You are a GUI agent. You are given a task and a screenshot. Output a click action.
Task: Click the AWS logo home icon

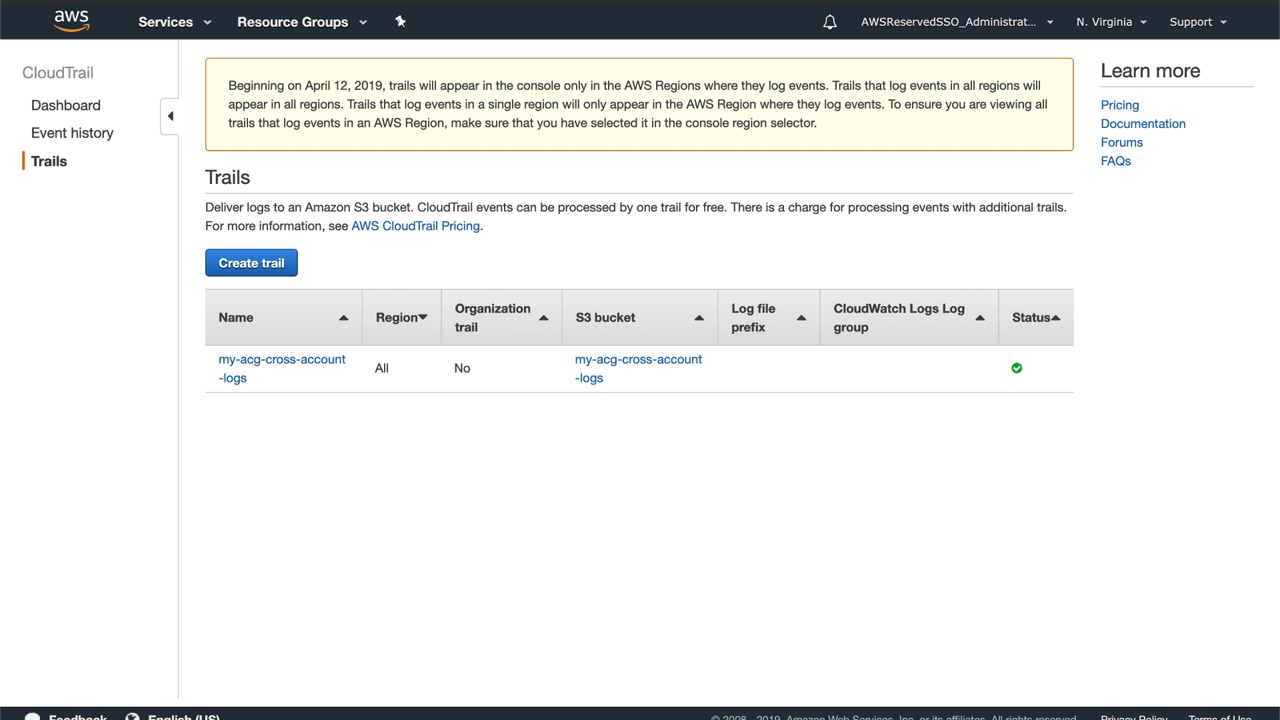coord(72,21)
